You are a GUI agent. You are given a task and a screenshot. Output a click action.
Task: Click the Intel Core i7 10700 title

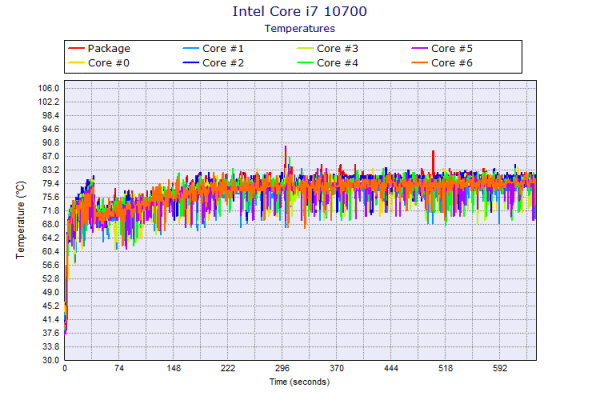tap(300, 11)
